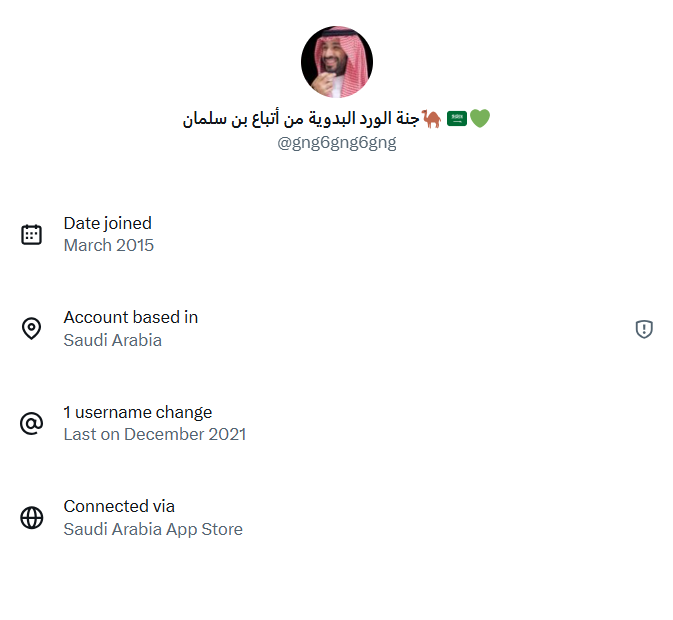Click the globe icon beside Connected via
Screen dimensions: 673x620
32,517
